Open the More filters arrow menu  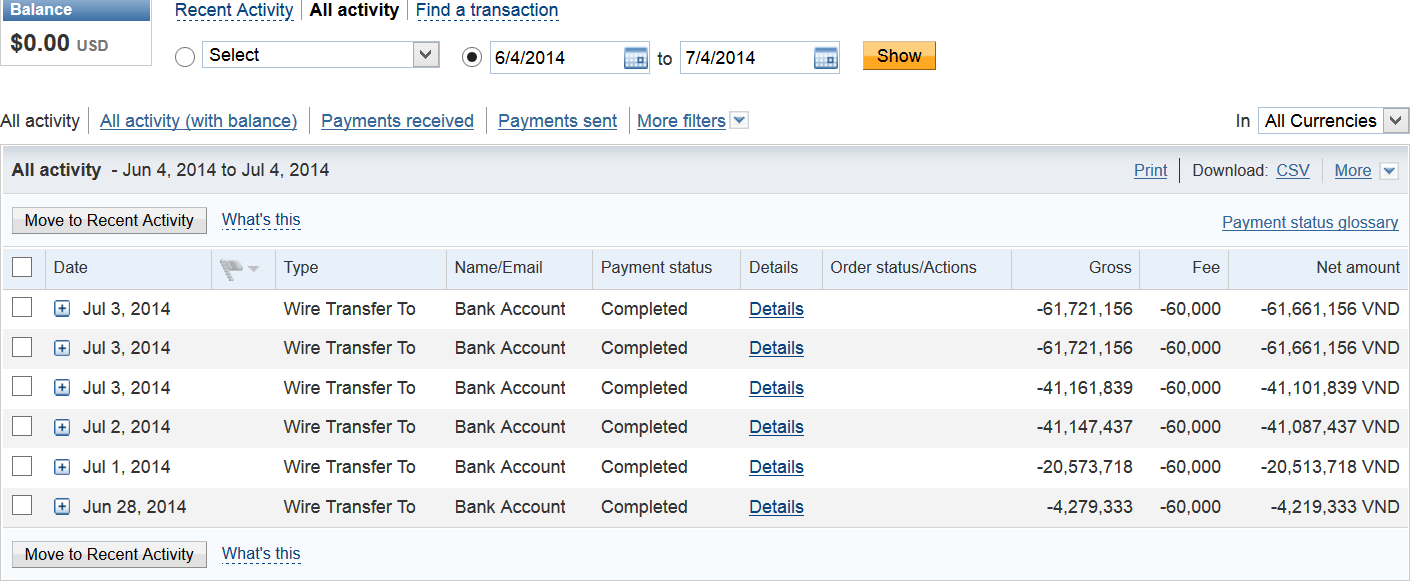739,121
